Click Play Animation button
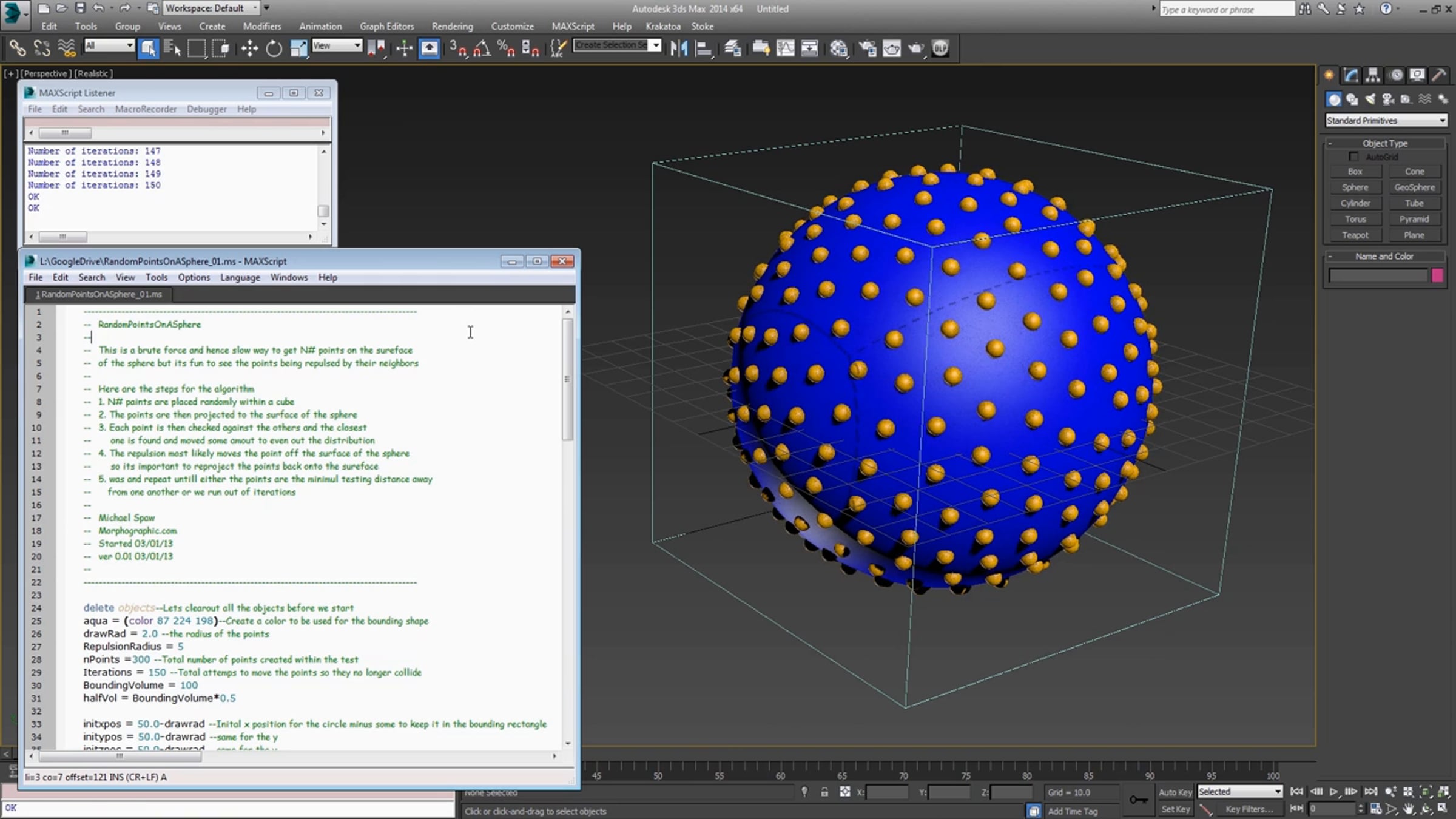The width and height of the screenshot is (1456, 819). pos(1333,792)
